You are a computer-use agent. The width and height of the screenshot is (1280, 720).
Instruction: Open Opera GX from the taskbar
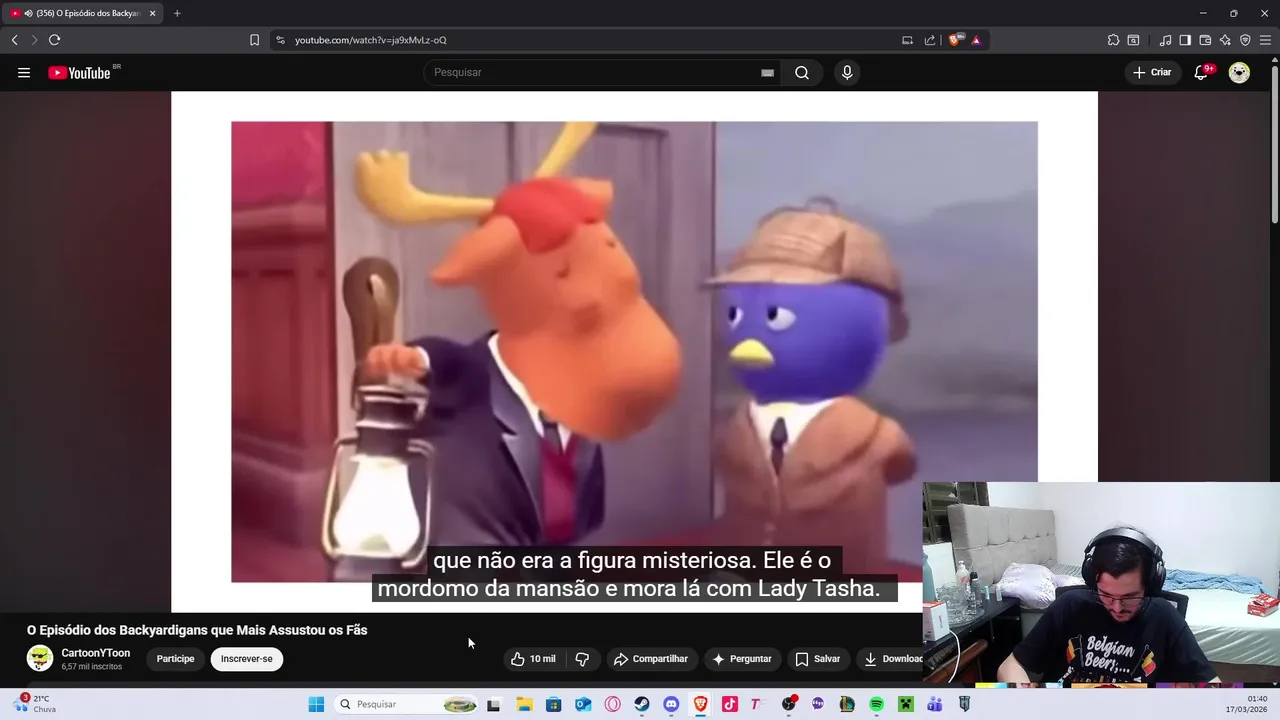tap(612, 704)
